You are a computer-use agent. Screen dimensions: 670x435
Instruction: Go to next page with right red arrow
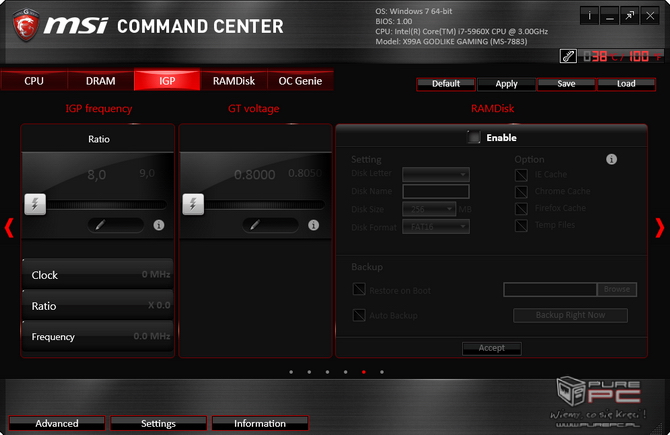(x=660, y=227)
